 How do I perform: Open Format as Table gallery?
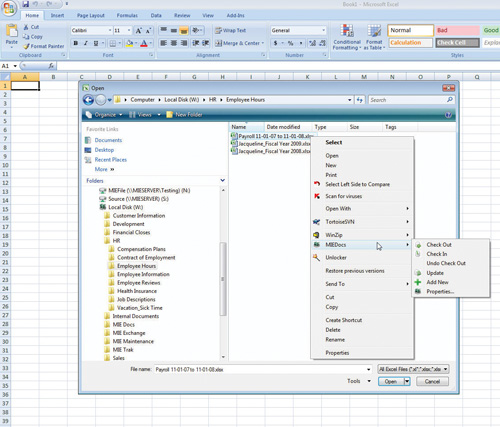tap(374, 37)
